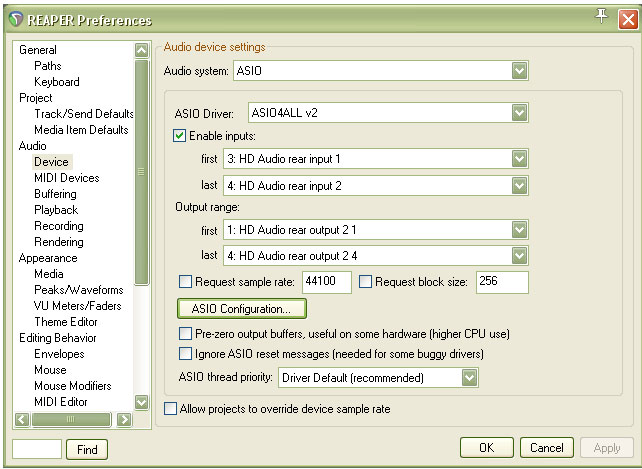Check Pre-zero output buffers option
Viewport: 642px width, 469px height.
185,334
